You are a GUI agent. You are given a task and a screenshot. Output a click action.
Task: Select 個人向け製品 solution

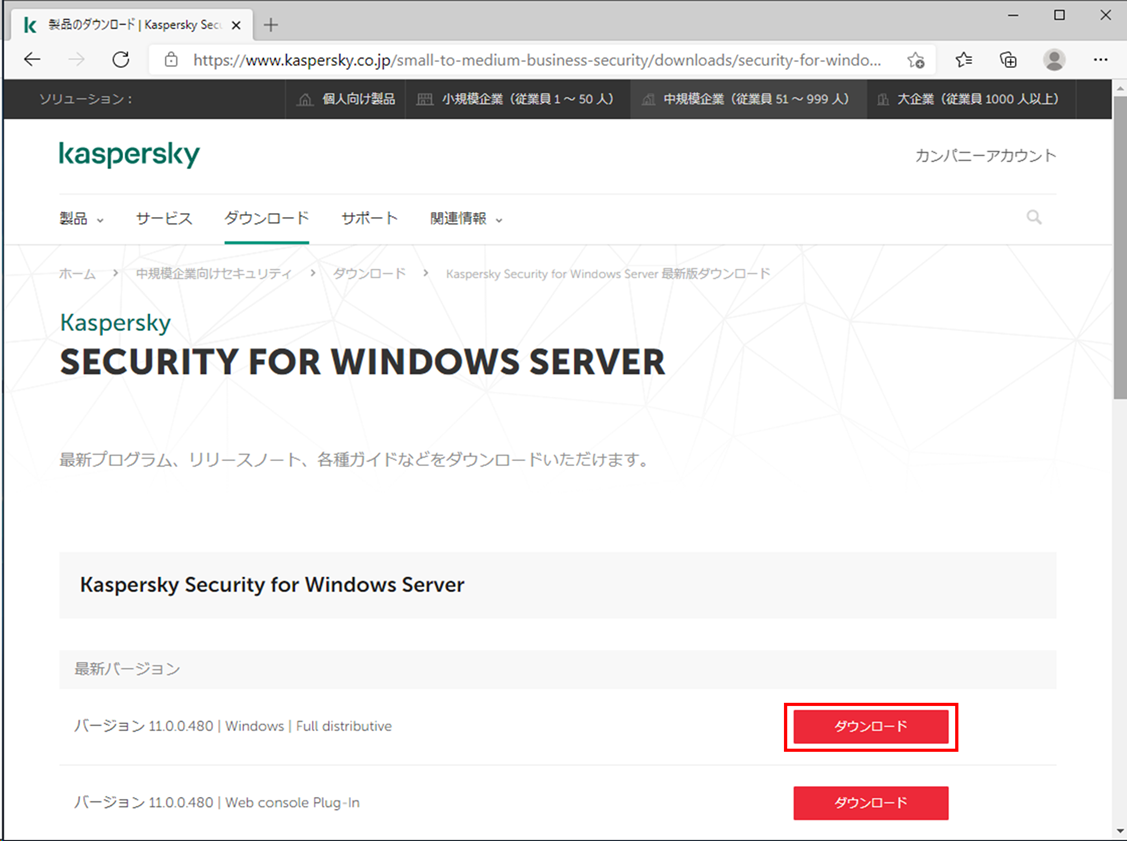(x=347, y=99)
